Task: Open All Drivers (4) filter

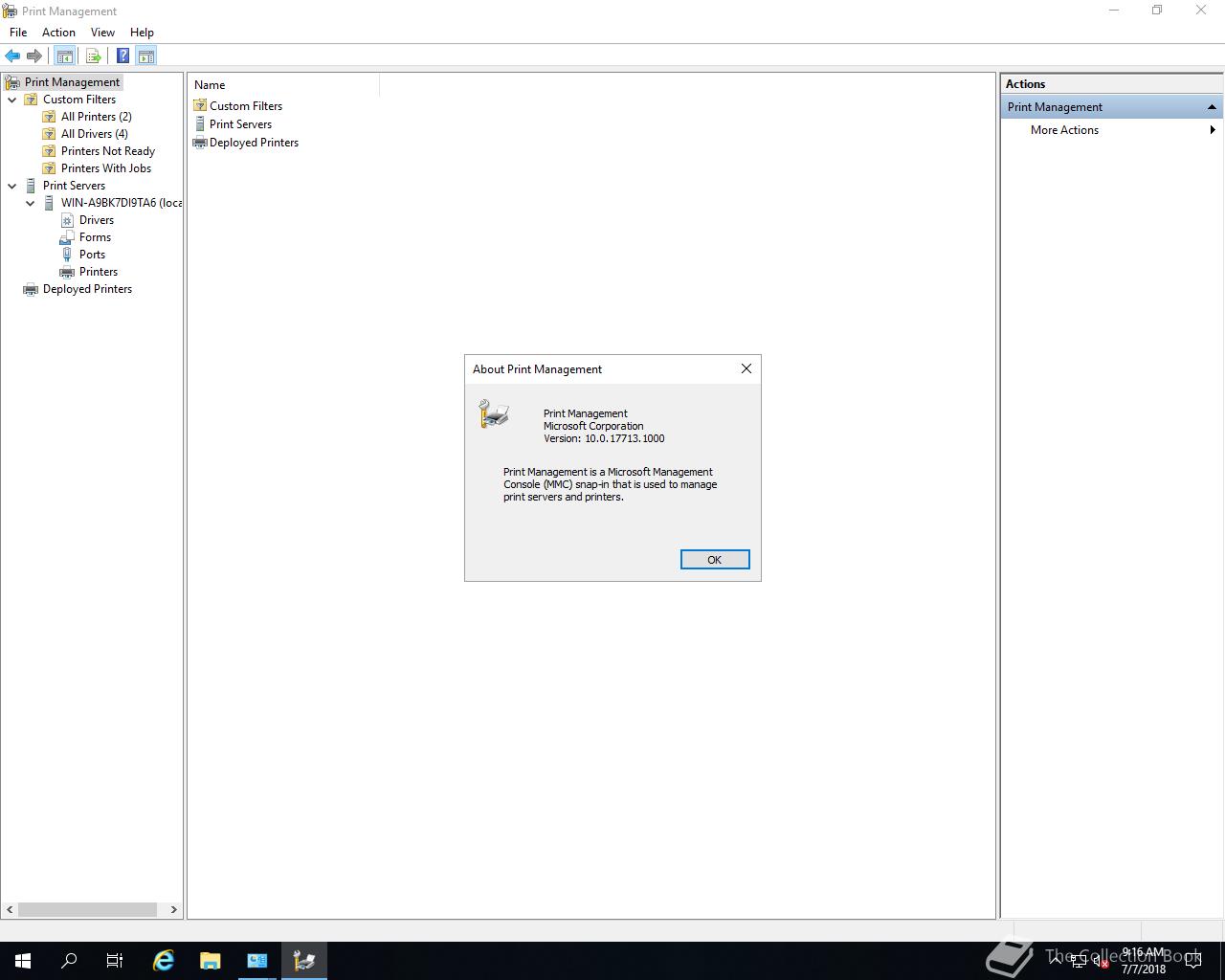Action: (94, 134)
